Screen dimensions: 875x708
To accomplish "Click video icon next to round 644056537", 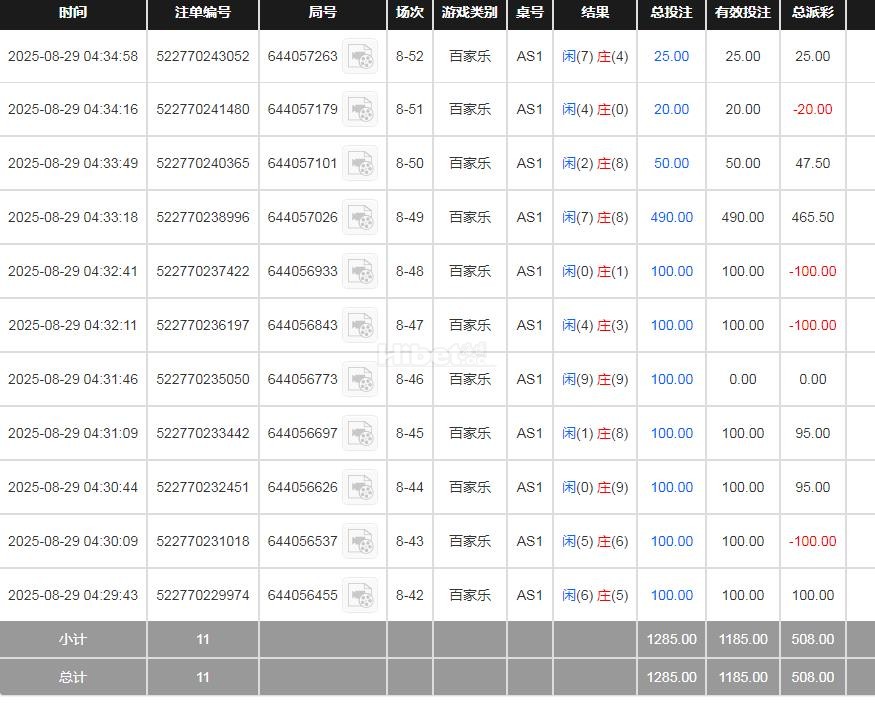I will coord(361,542).
